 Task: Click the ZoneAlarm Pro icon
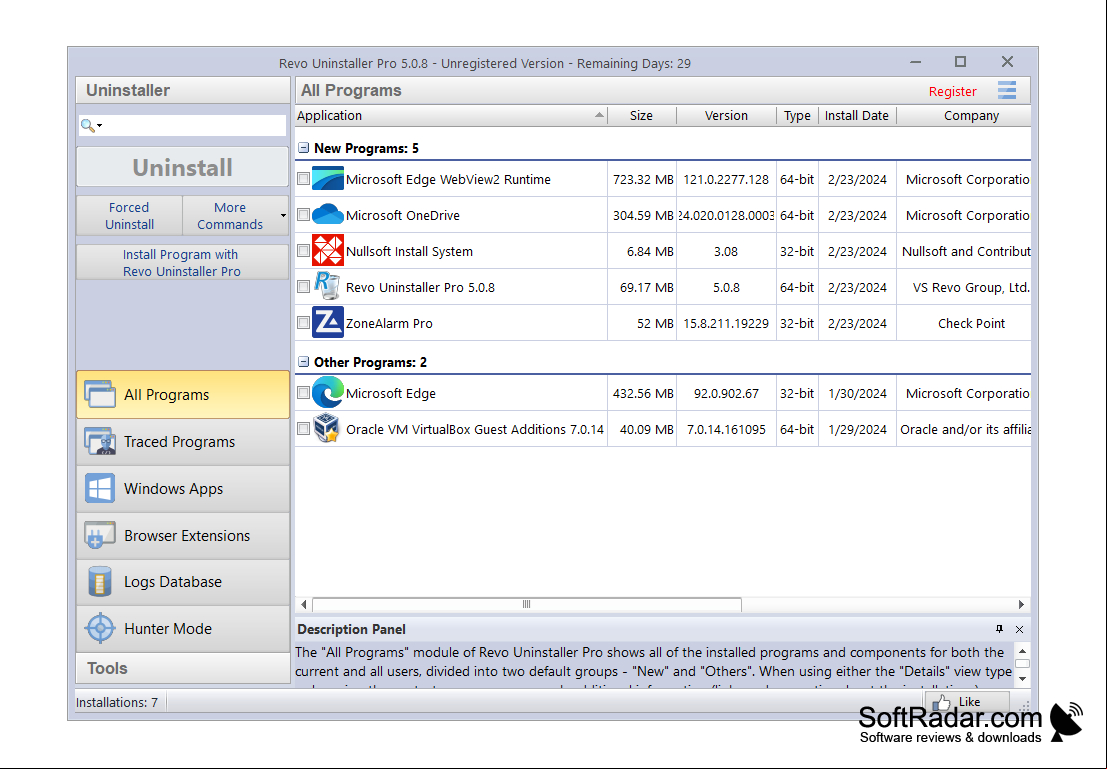tap(328, 323)
